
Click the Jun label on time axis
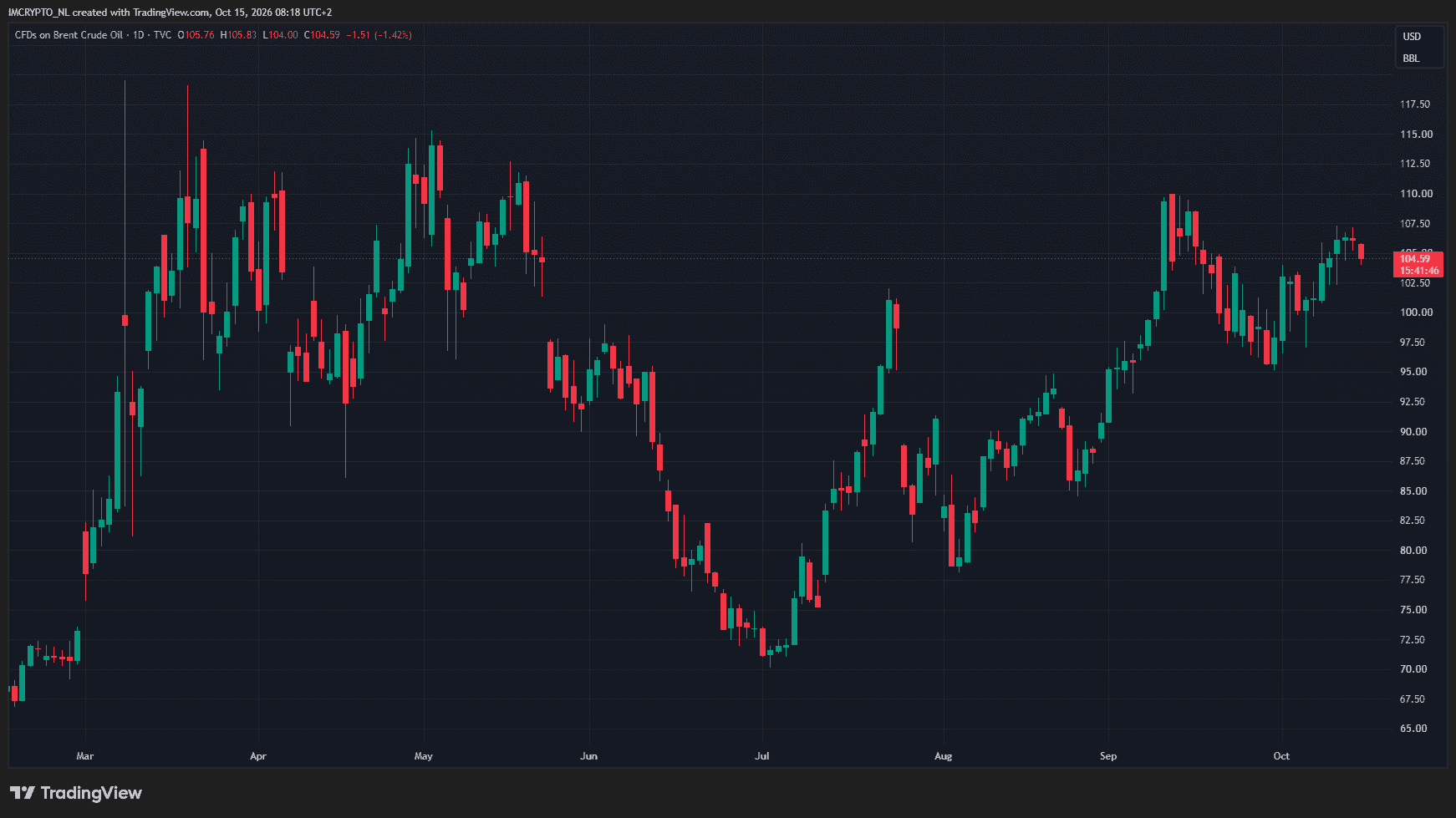tap(589, 756)
